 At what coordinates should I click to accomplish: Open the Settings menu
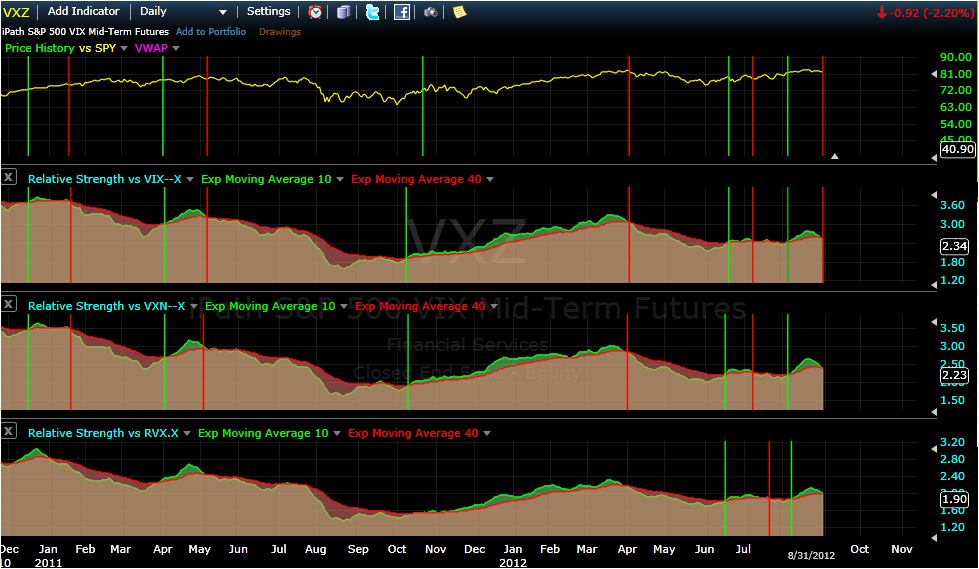(x=268, y=11)
